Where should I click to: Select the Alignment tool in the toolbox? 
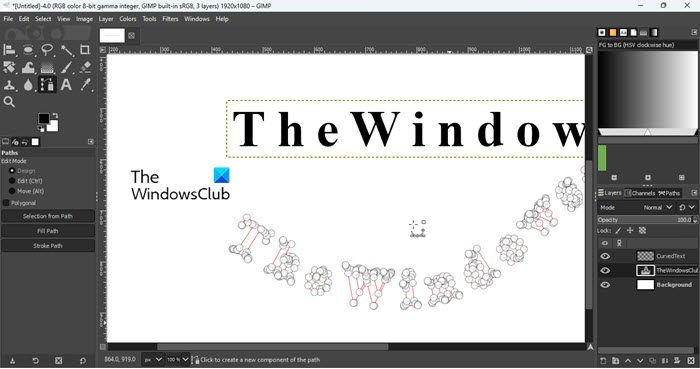tap(9, 50)
